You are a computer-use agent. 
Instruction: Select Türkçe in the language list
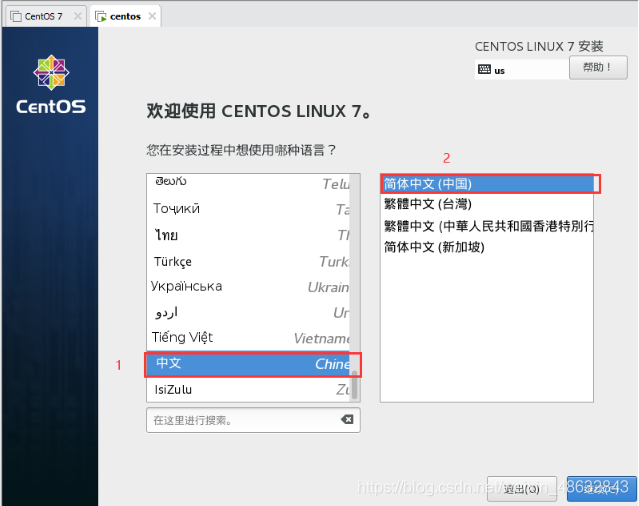coord(248,261)
